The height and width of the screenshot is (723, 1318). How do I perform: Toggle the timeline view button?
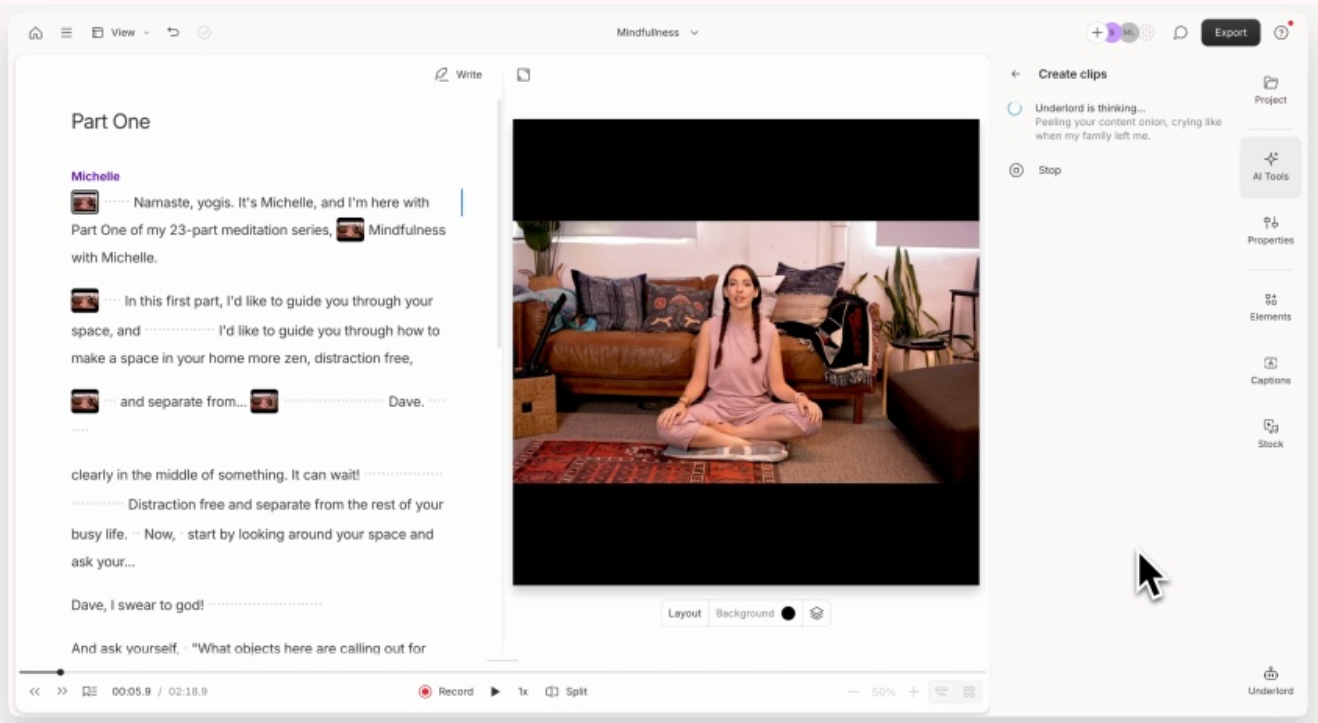(941, 692)
